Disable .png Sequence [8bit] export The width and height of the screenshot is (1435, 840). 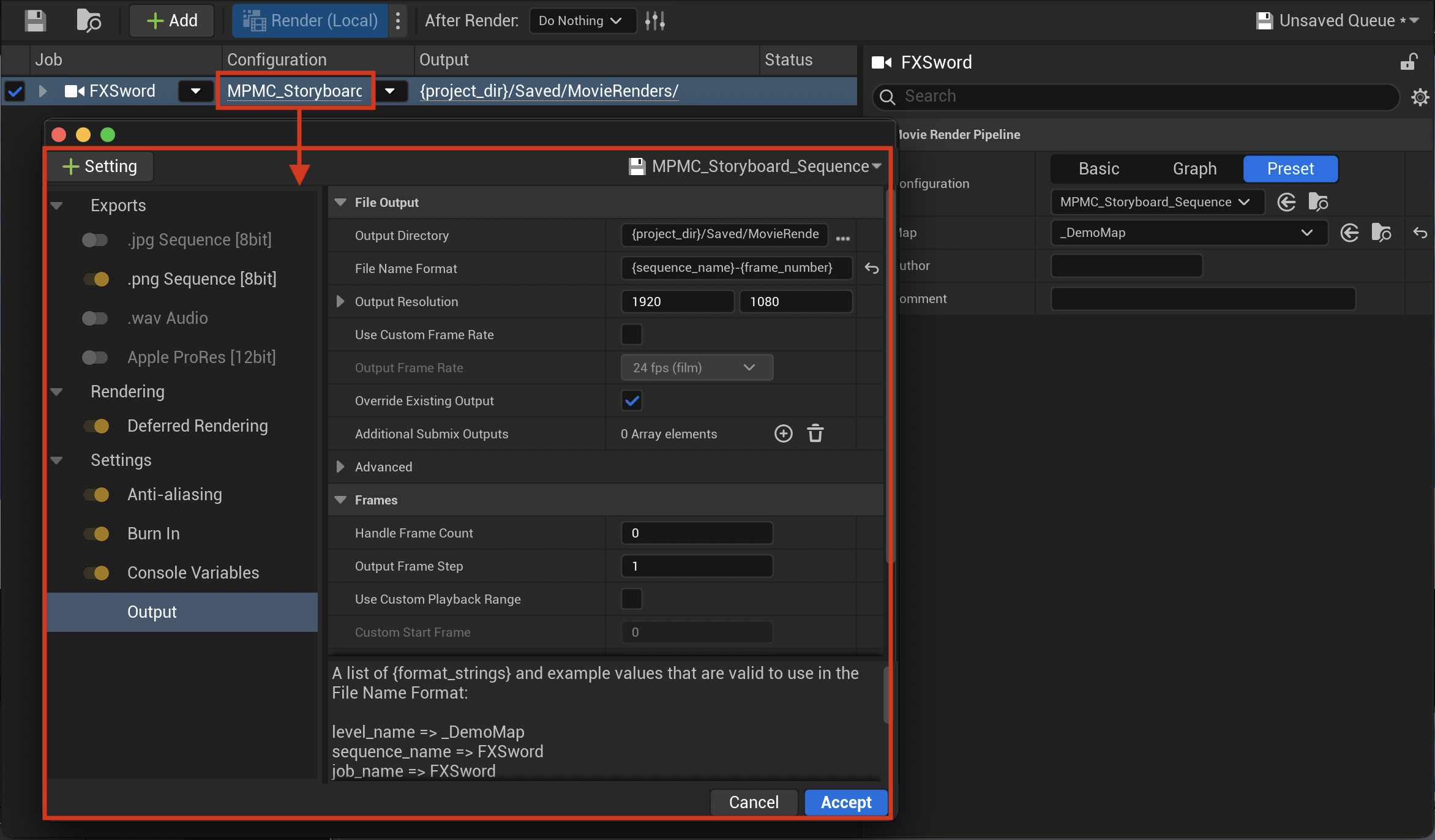tap(96, 279)
